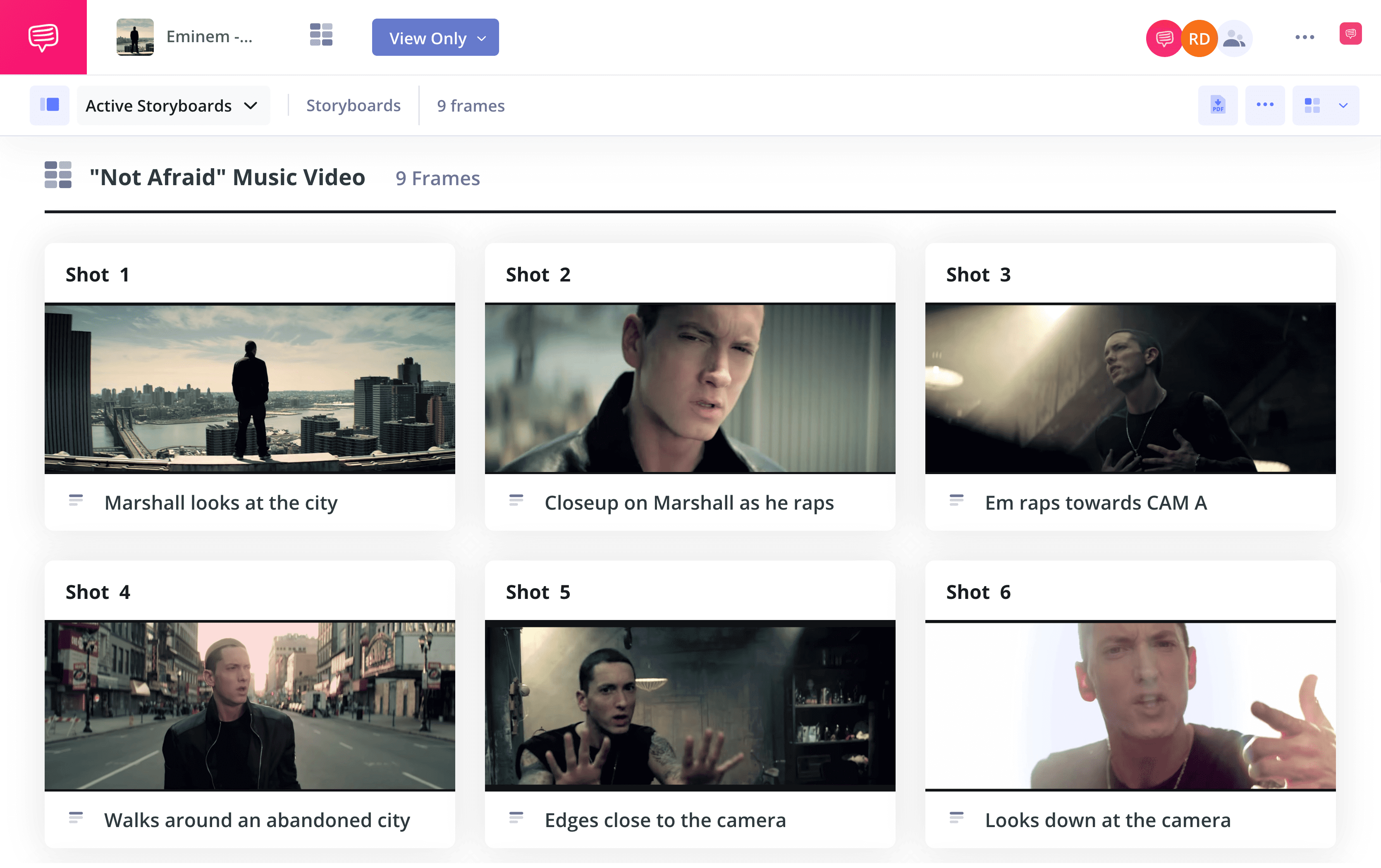Viewport: 1381px width, 868px height.
Task: Click "Em raps towards CAM A" text
Action: pyautogui.click(x=1096, y=503)
